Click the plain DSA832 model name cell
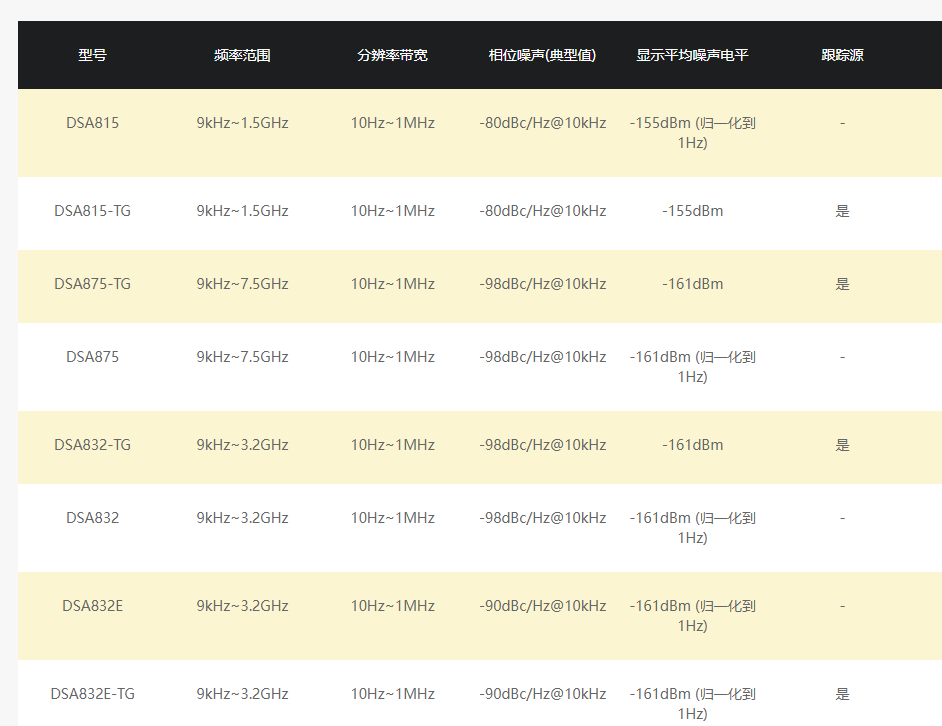 pyautogui.click(x=93, y=518)
